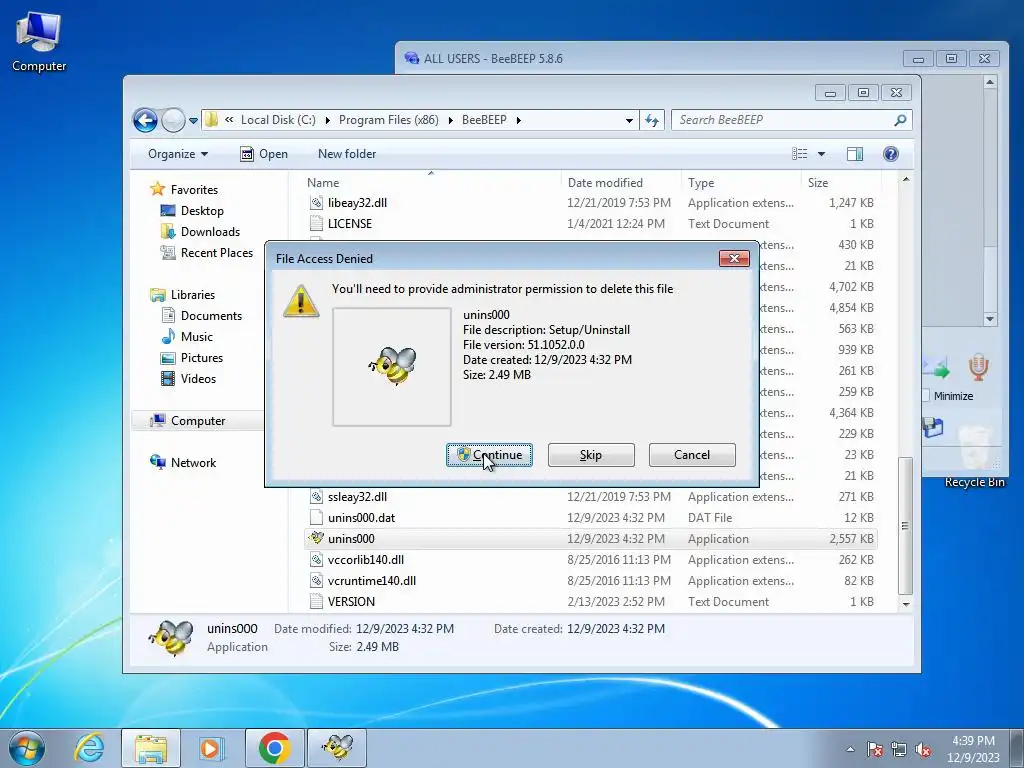
Task: Sort files by the Type column
Action: point(741,183)
